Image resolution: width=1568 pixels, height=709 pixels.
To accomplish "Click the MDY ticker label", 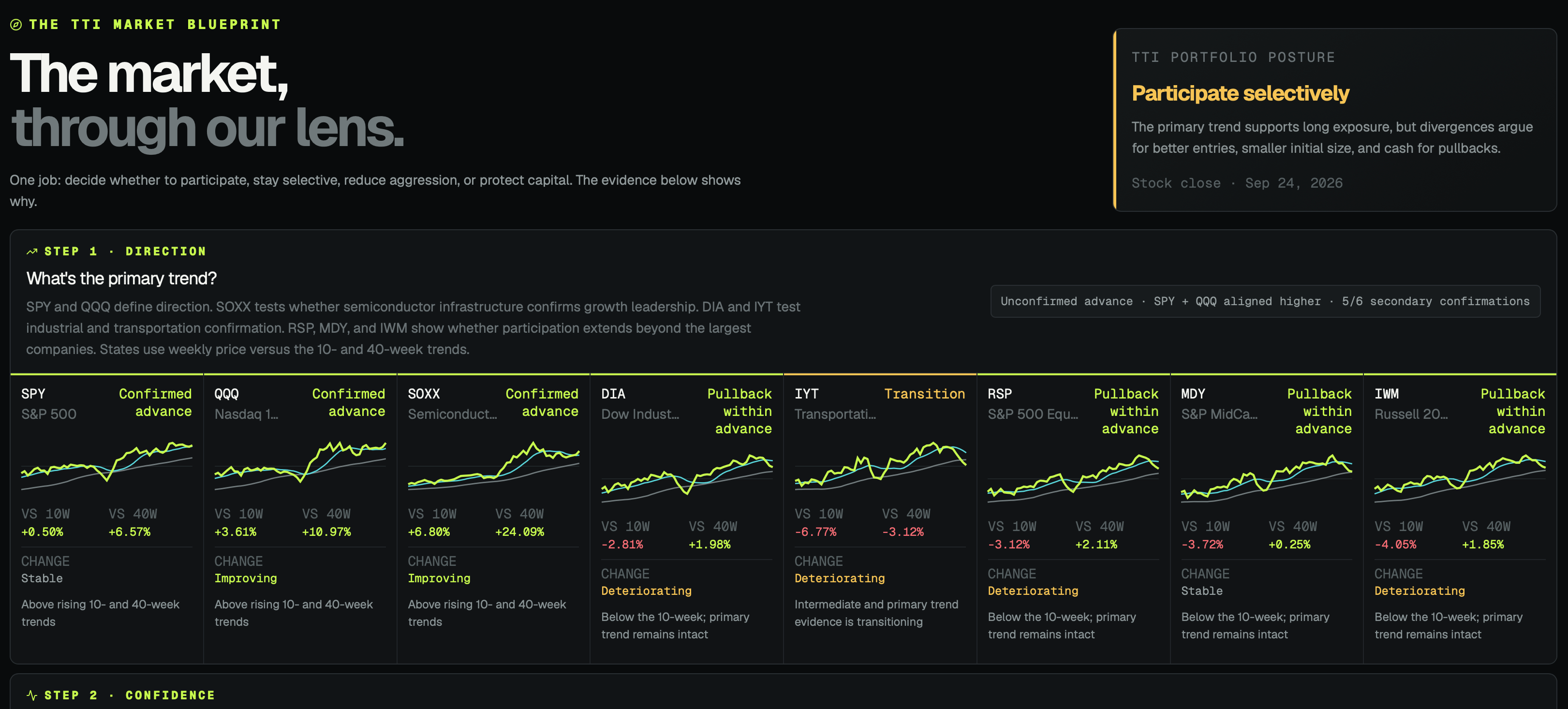I will 1193,394.
